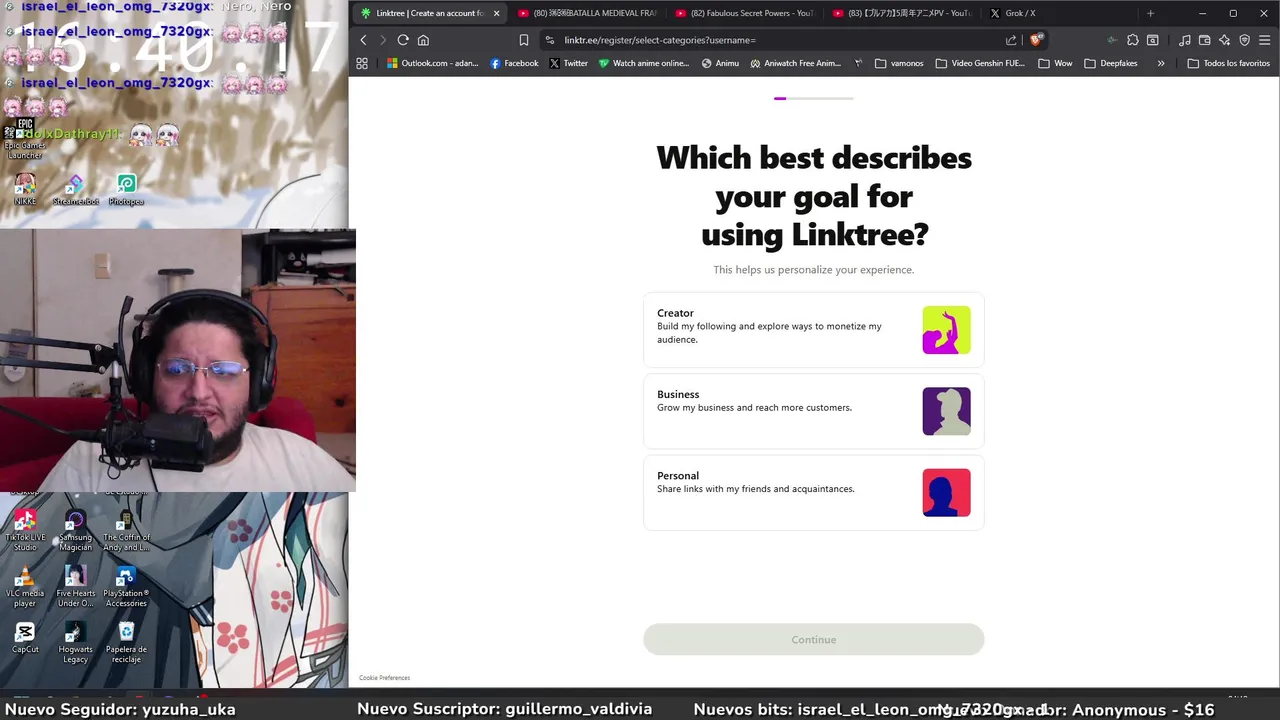Open Hogwarts Legacy desktop shortcut

[x=75, y=642]
